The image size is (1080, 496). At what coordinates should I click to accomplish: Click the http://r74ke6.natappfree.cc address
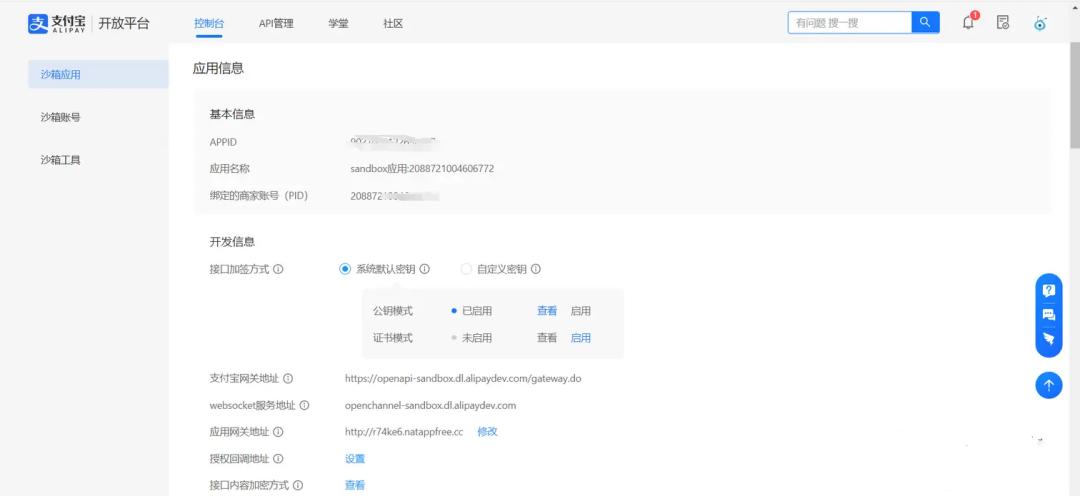(x=404, y=432)
